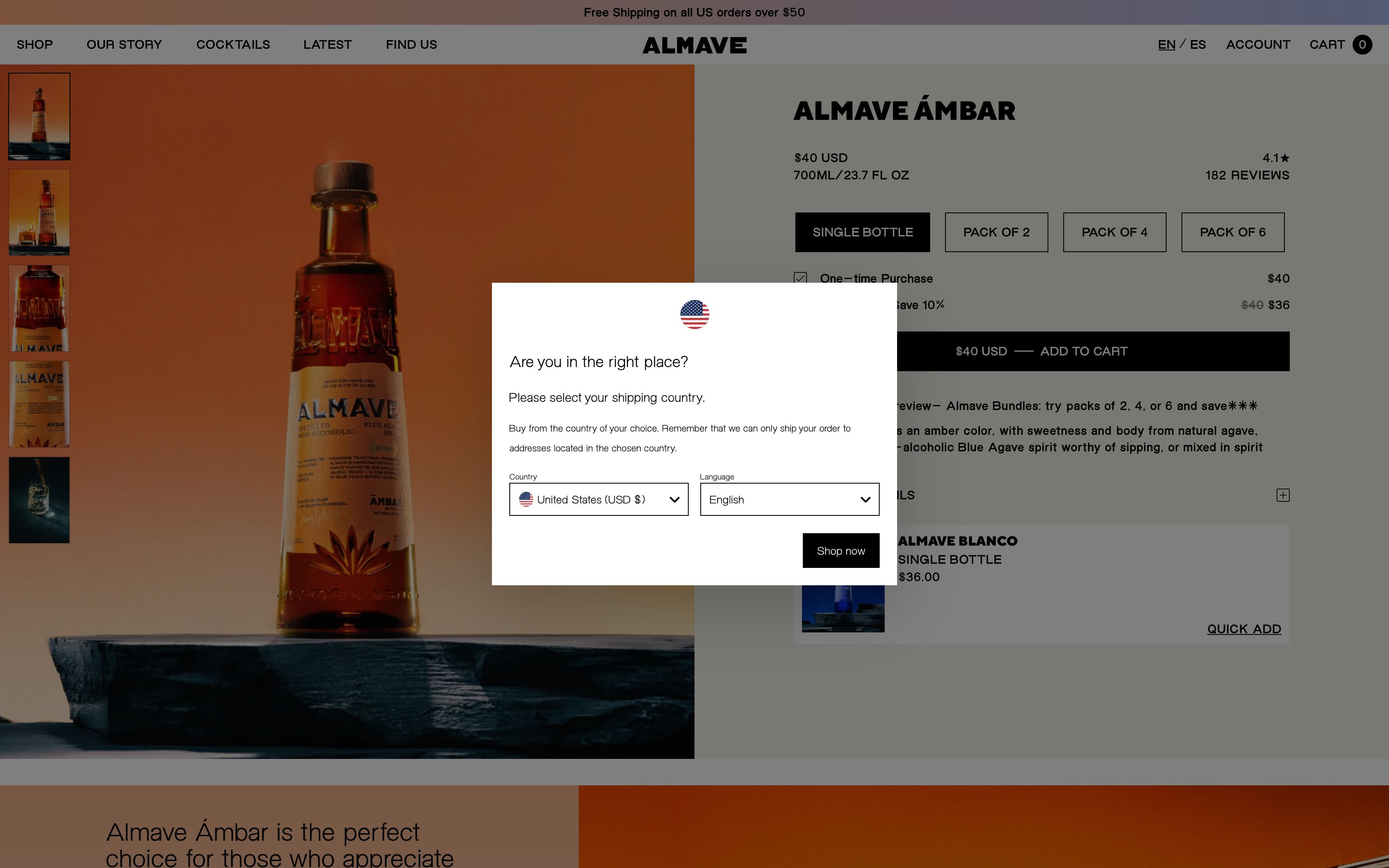Open the Country dropdown
This screenshot has height=868, width=1389.
(x=598, y=499)
